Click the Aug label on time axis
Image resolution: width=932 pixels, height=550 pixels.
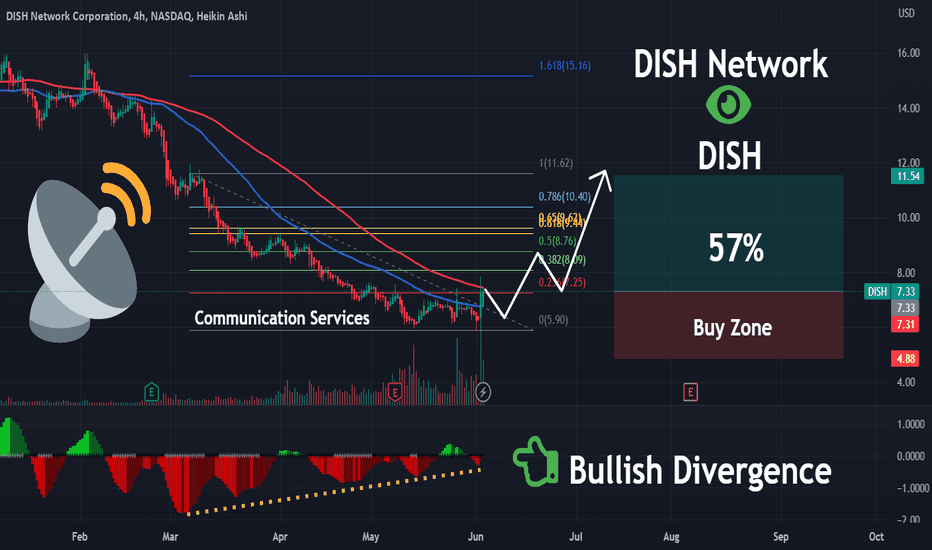tap(671, 536)
